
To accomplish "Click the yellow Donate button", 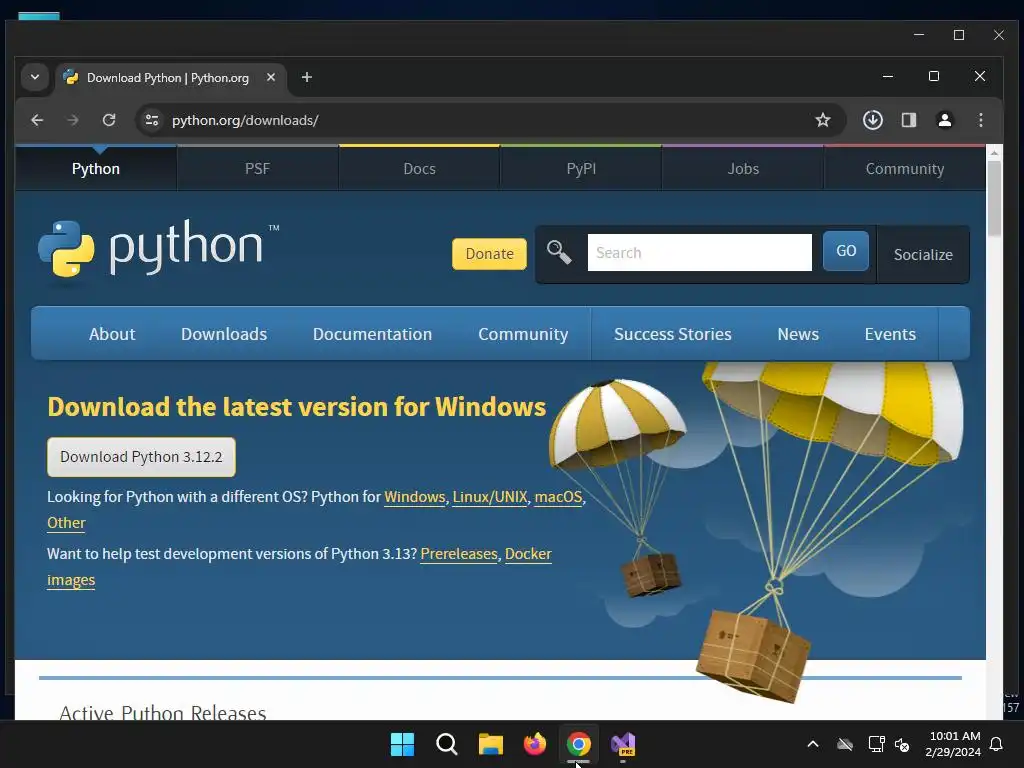I will [x=489, y=253].
